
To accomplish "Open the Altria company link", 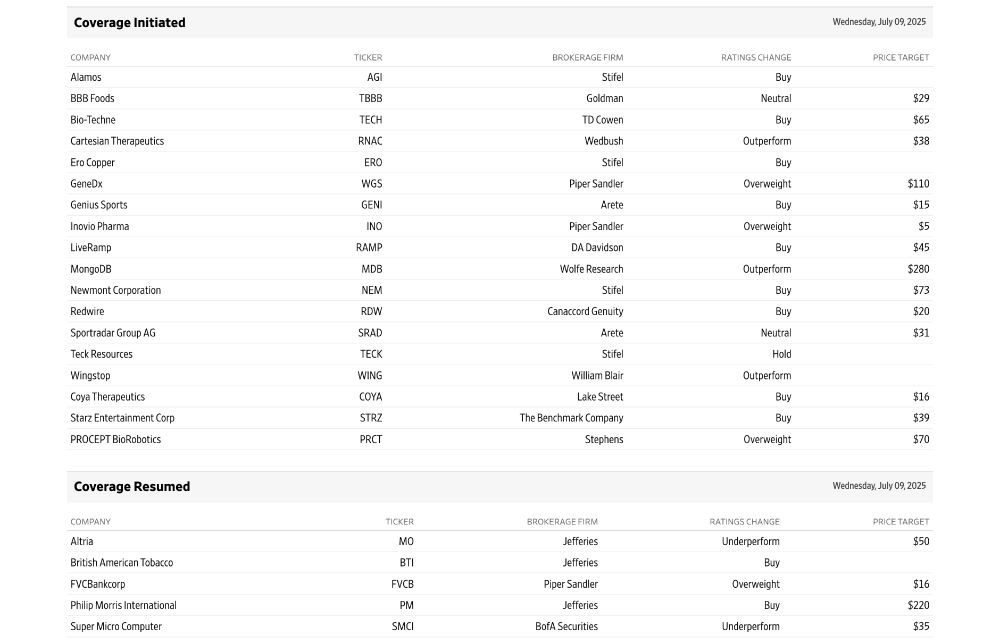I will [x=82, y=541].
